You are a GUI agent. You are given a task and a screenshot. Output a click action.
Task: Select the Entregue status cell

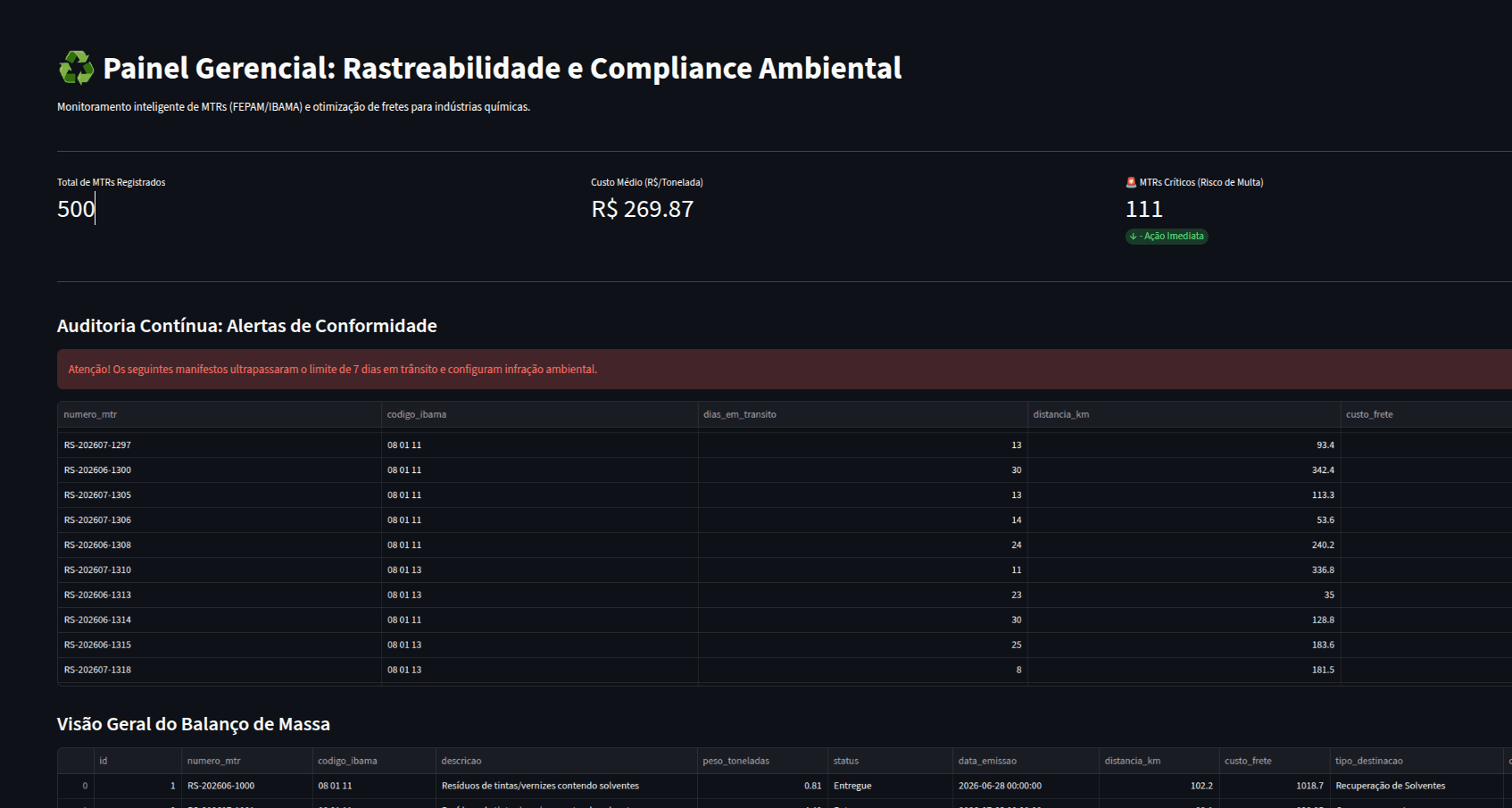[x=890, y=786]
